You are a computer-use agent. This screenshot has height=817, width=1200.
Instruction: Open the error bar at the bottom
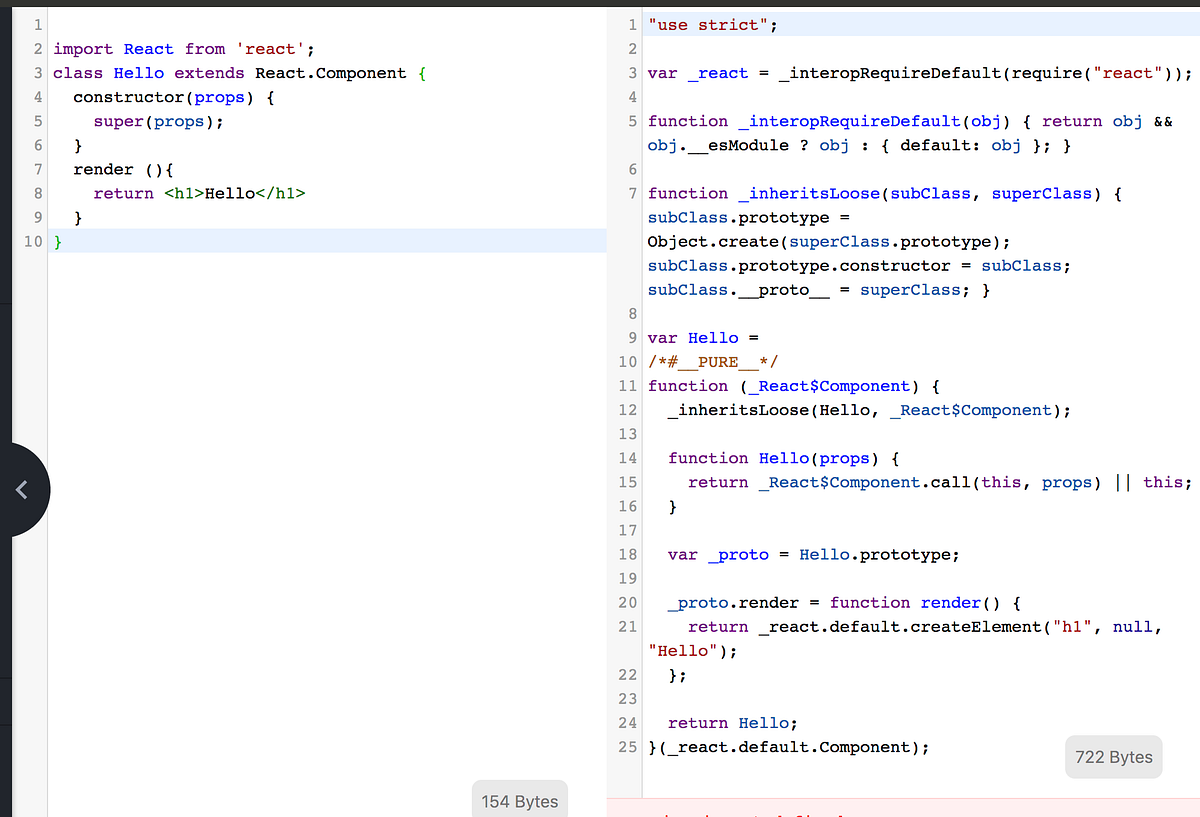click(900, 810)
